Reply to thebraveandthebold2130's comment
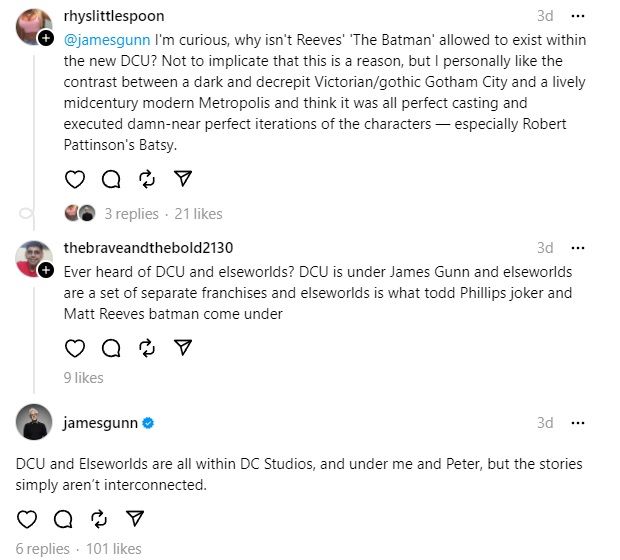The image size is (620, 560). click(111, 347)
